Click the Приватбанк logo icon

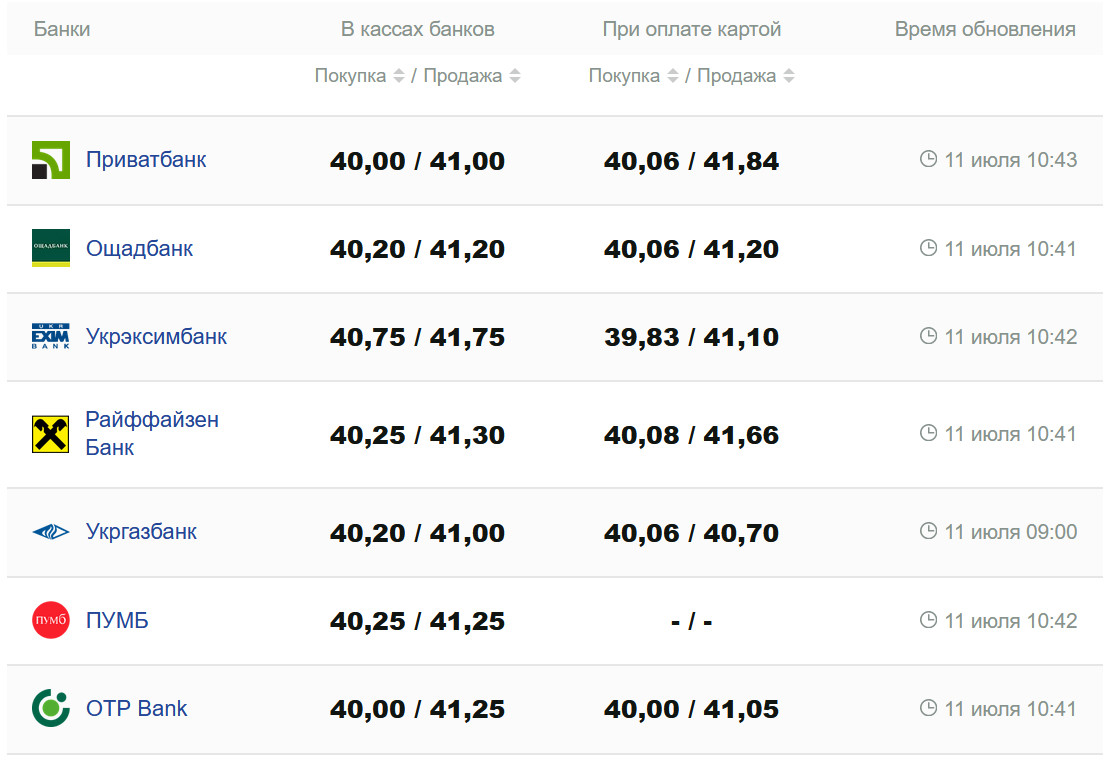[x=50, y=160]
